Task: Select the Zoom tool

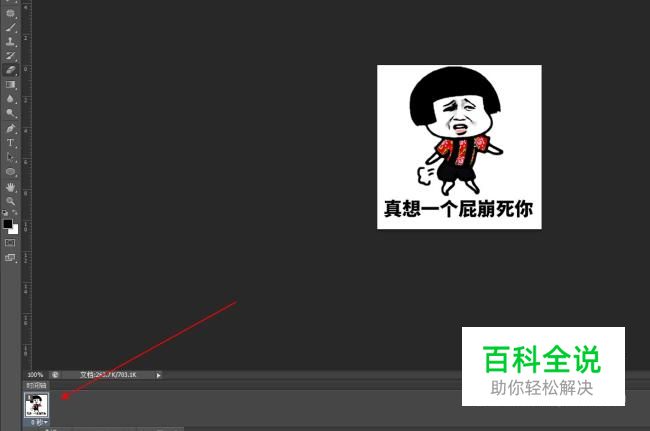Action: [10, 201]
